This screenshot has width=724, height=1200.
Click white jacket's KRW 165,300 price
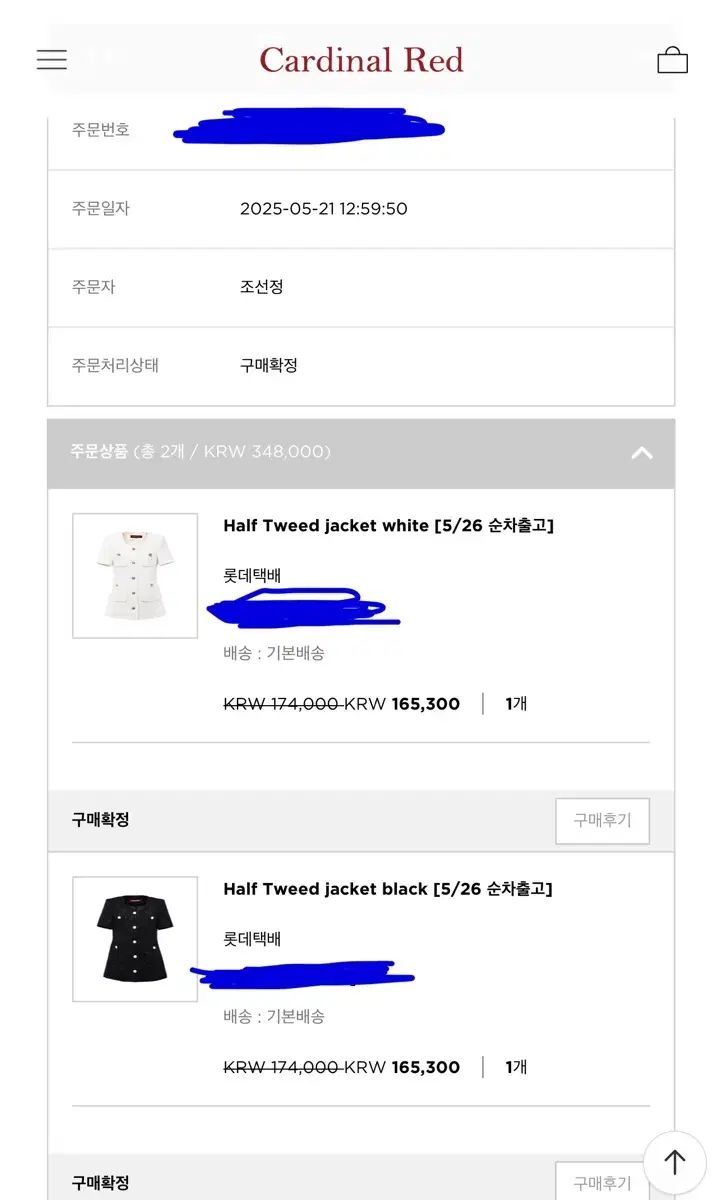402,704
